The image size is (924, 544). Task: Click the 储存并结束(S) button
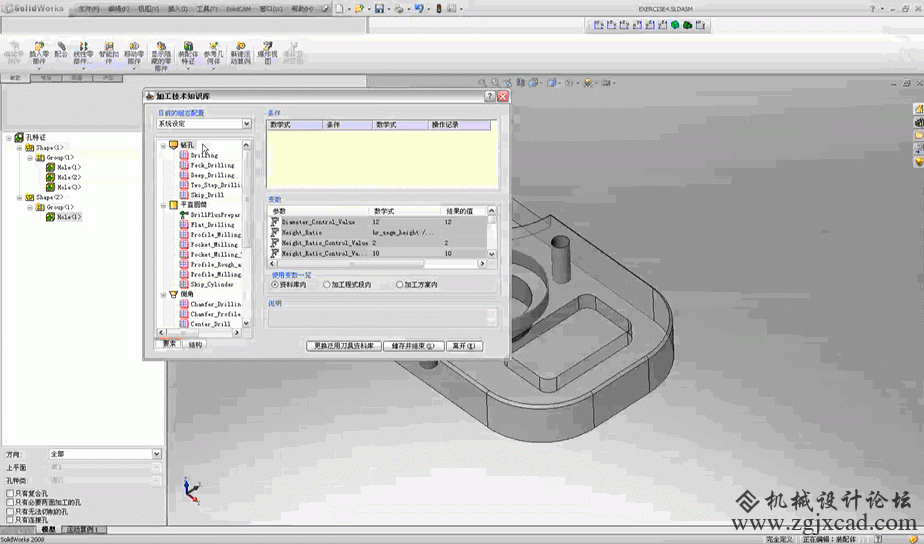click(x=413, y=346)
